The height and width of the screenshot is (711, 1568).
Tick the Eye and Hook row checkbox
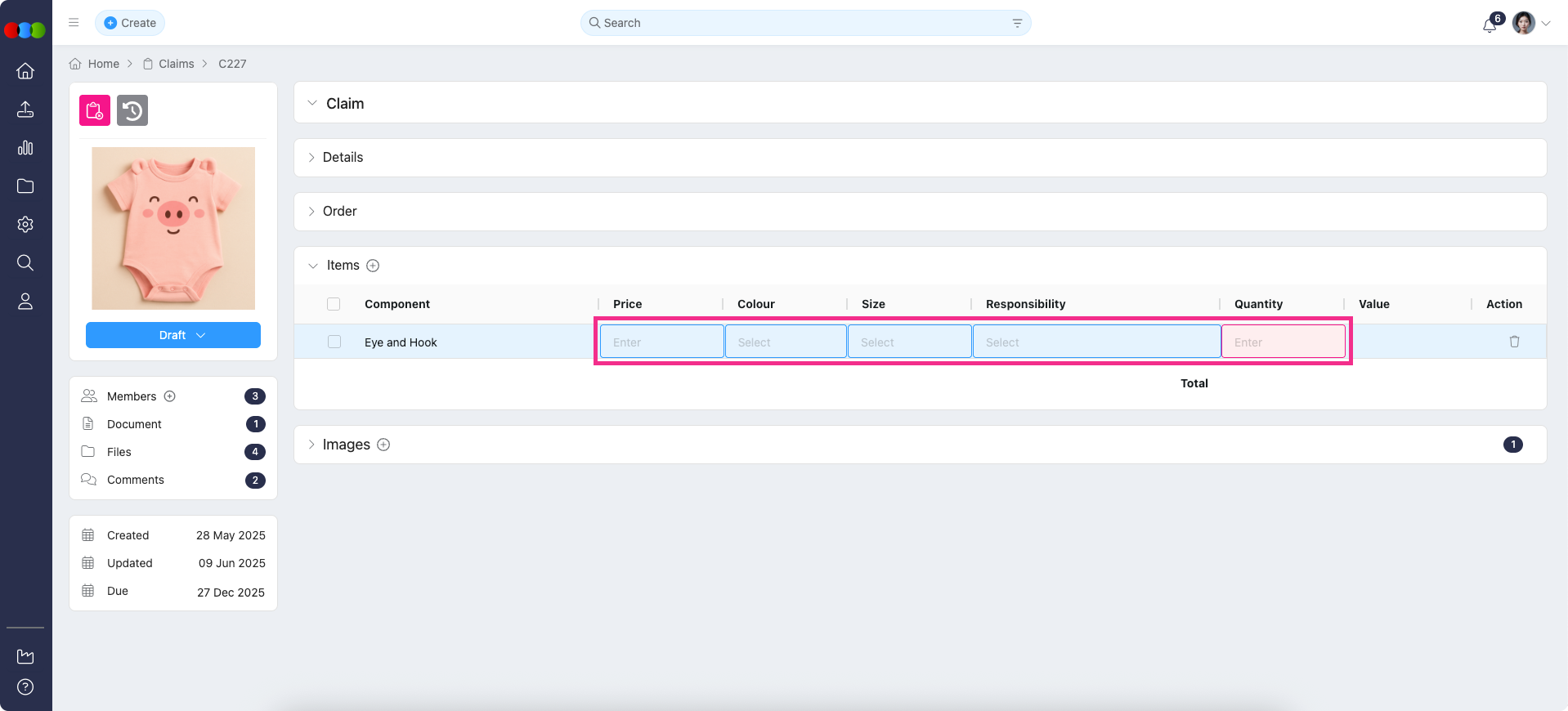point(334,342)
